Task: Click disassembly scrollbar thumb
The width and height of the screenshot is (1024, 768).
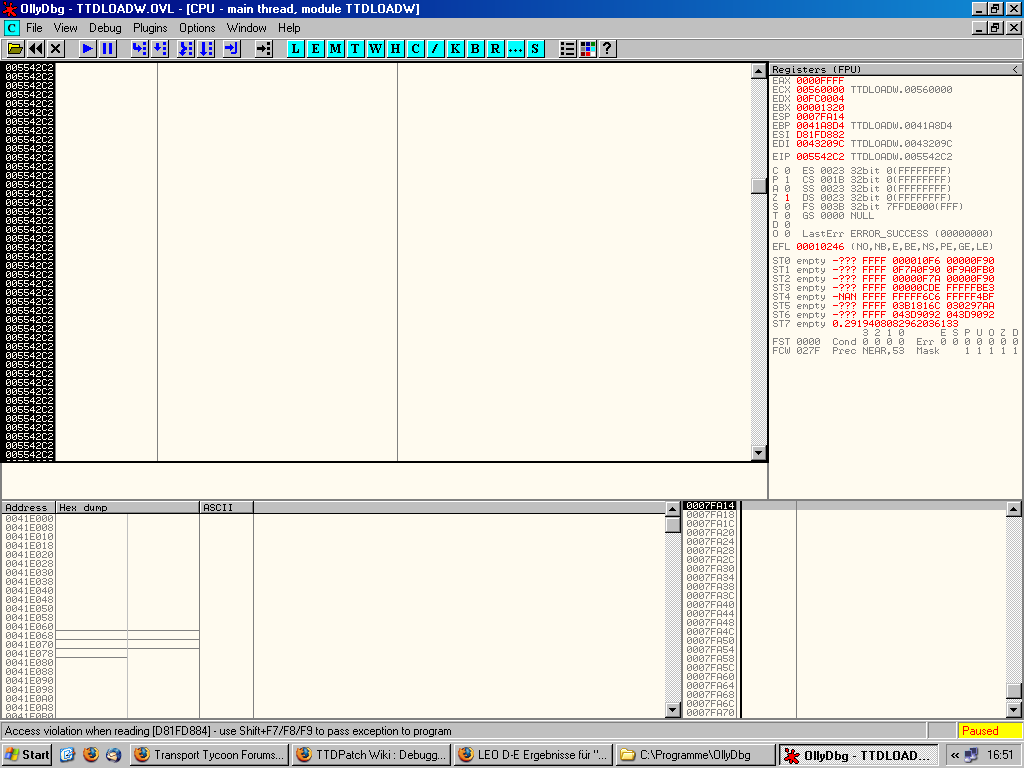Action: pyautogui.click(x=758, y=186)
